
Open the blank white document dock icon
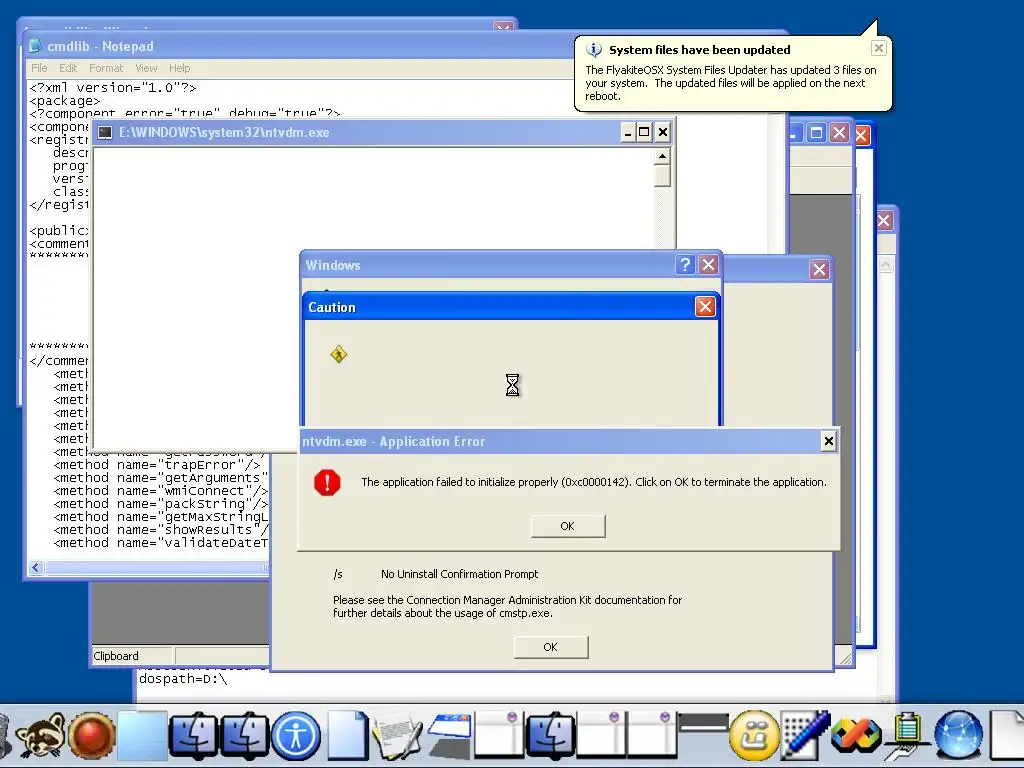pyautogui.click(x=347, y=737)
